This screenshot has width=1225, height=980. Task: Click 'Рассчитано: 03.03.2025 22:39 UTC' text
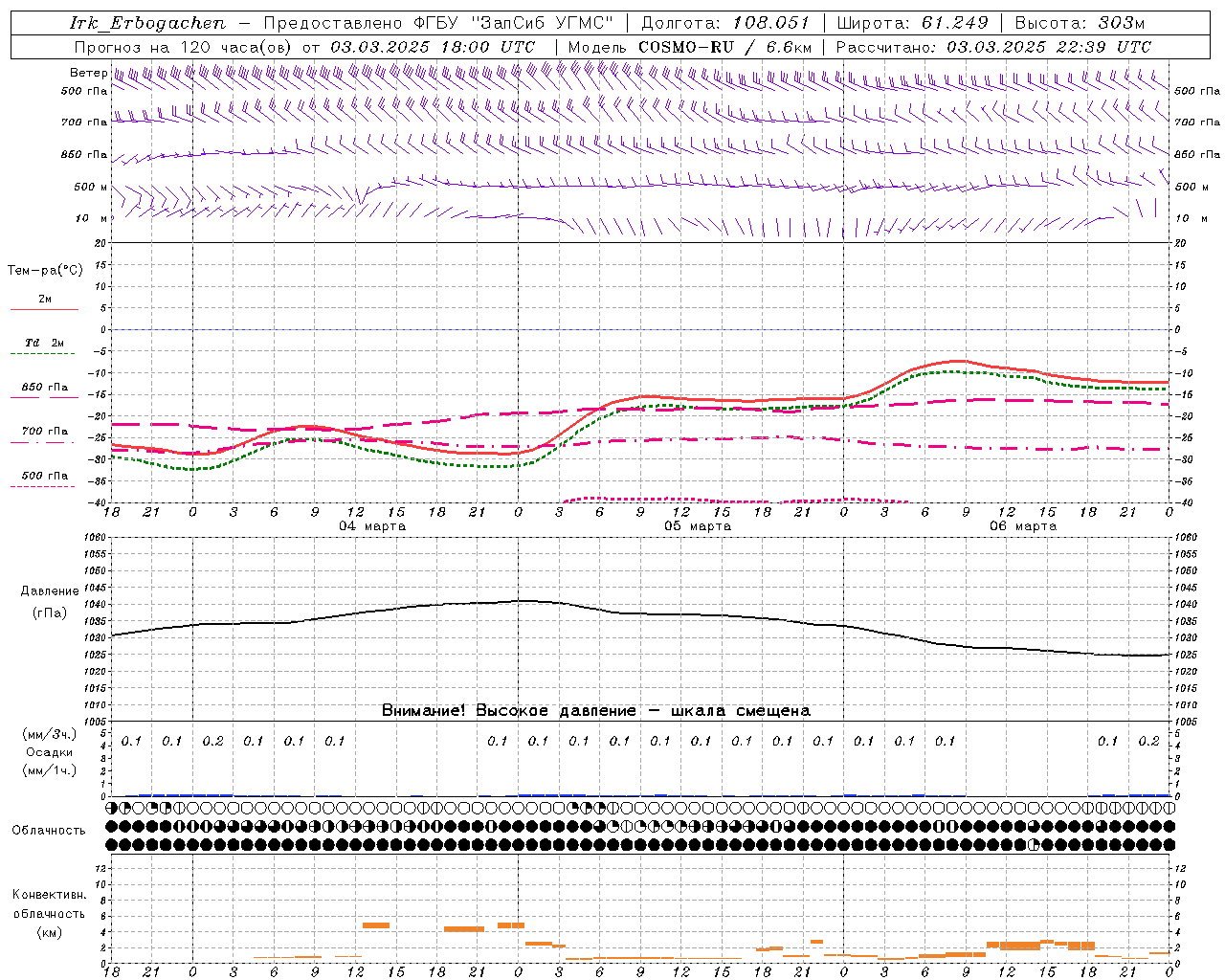(993, 47)
